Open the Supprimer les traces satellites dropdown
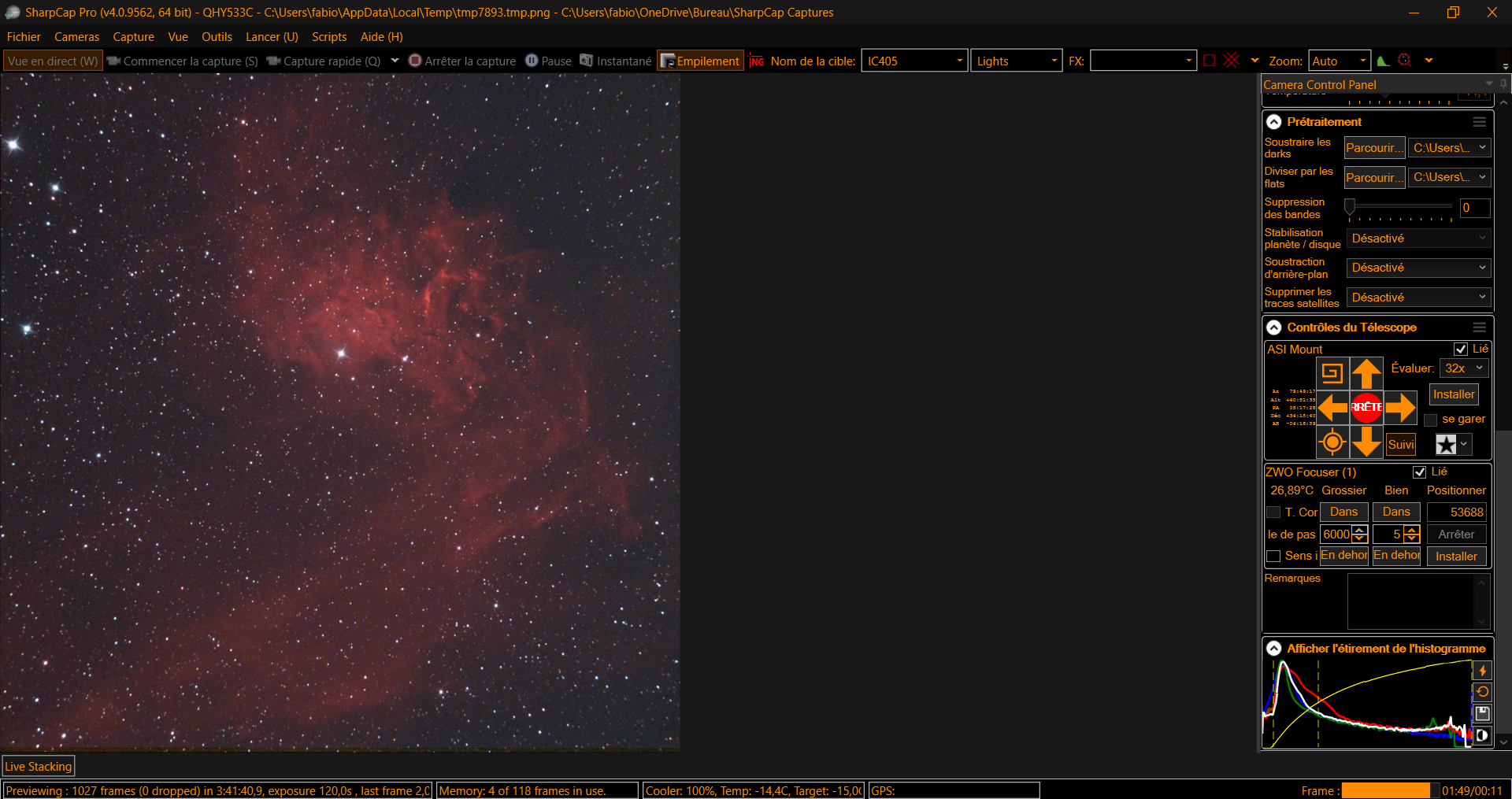The width and height of the screenshot is (1512, 799). coord(1418,298)
